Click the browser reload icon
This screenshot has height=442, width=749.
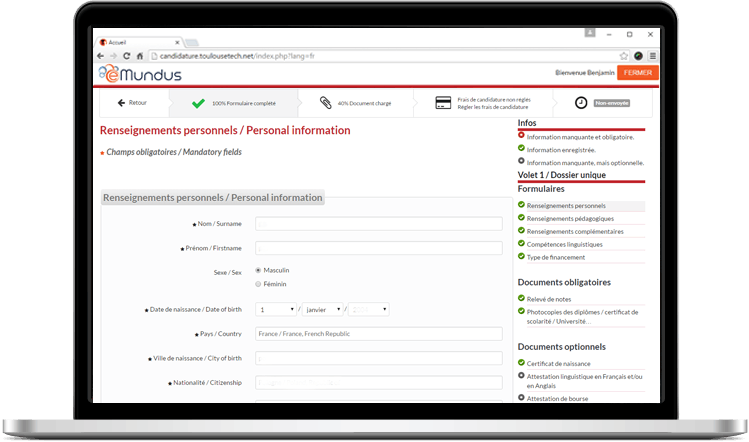pyautogui.click(x=127, y=56)
